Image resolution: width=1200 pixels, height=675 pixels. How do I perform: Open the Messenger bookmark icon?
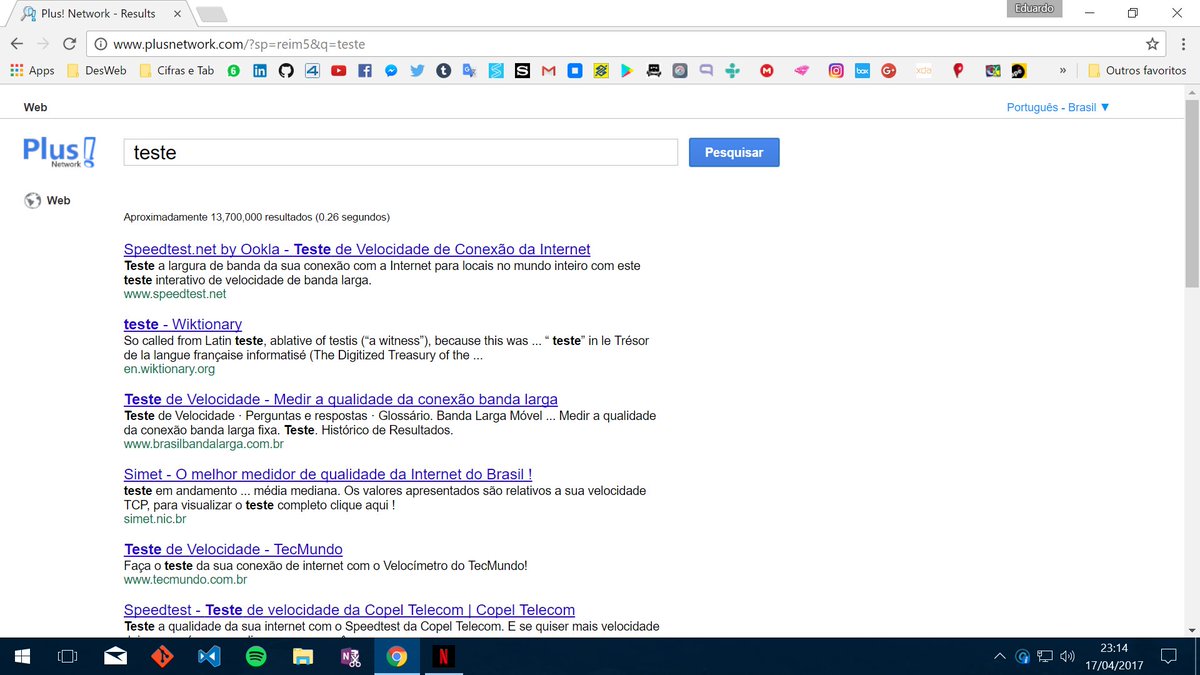coord(391,71)
